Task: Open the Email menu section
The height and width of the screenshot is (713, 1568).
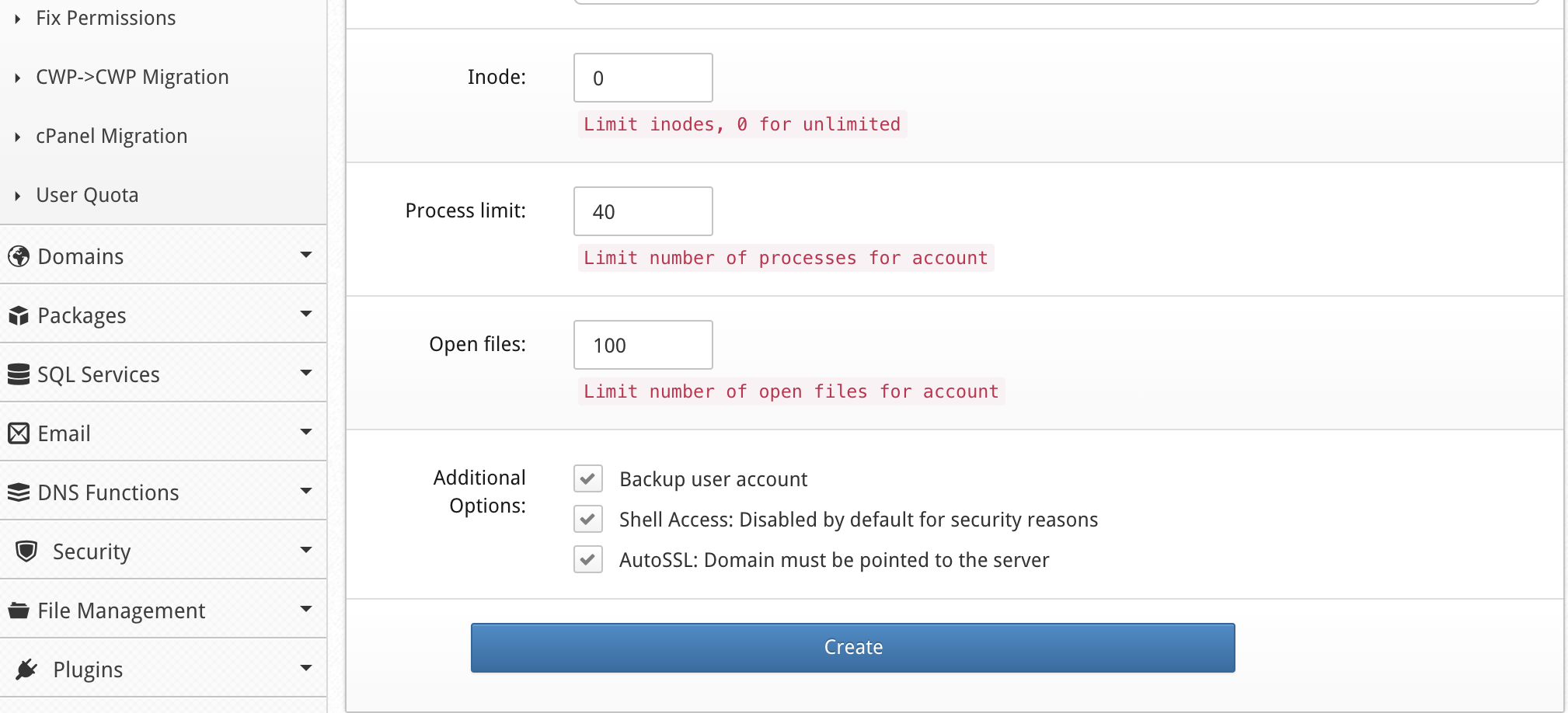Action: coord(163,433)
